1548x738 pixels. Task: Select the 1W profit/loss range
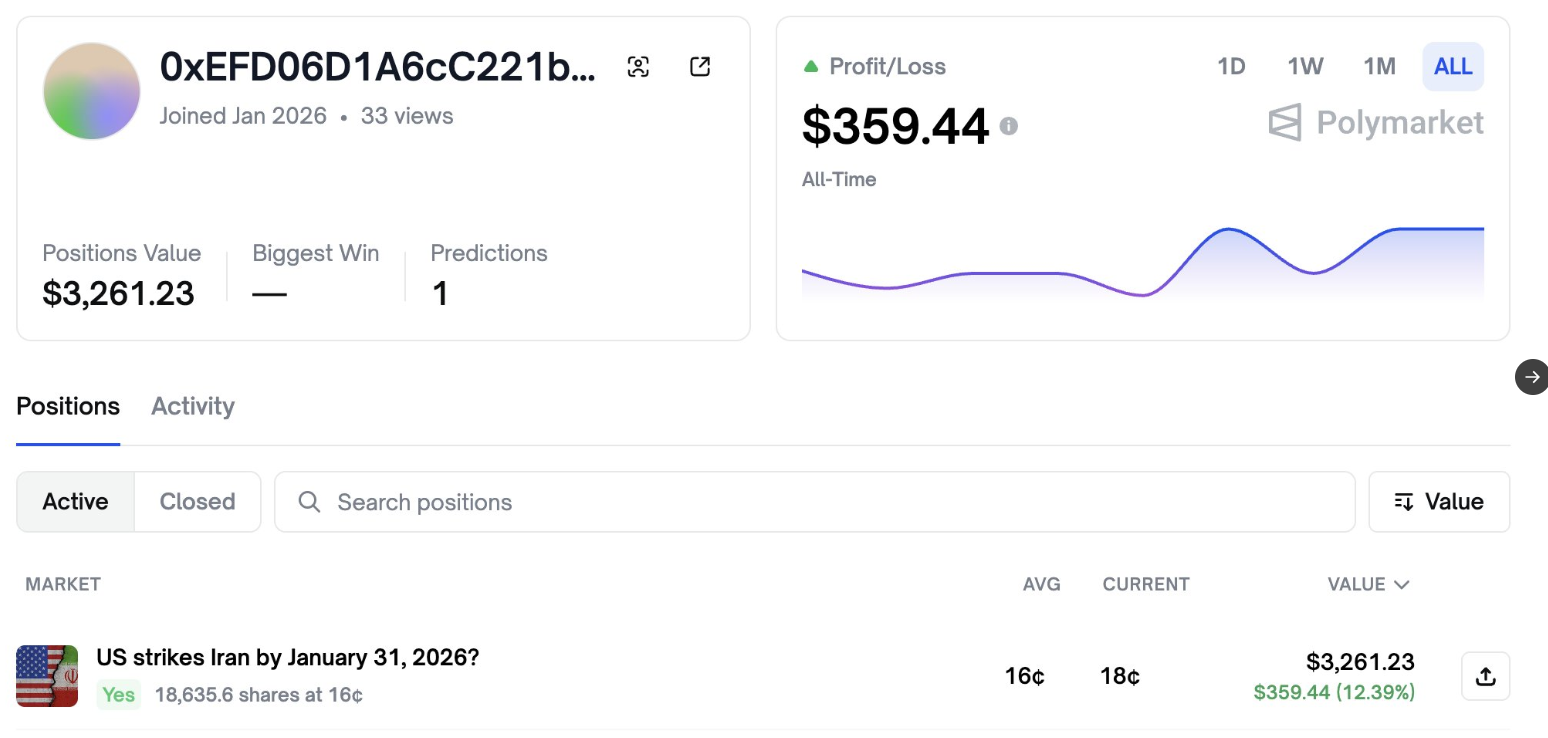click(1305, 67)
